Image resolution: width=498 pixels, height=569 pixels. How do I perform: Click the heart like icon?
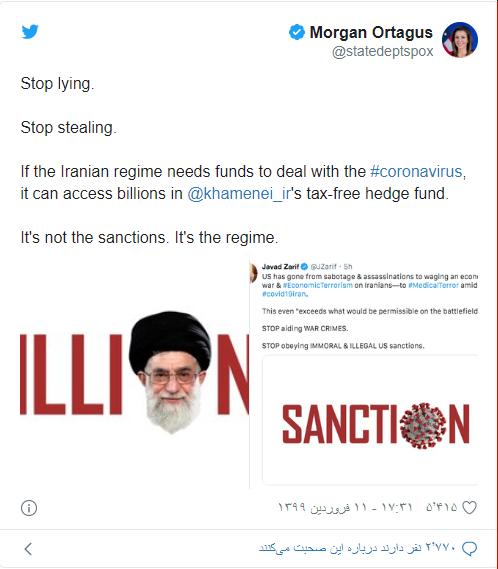click(x=469, y=507)
